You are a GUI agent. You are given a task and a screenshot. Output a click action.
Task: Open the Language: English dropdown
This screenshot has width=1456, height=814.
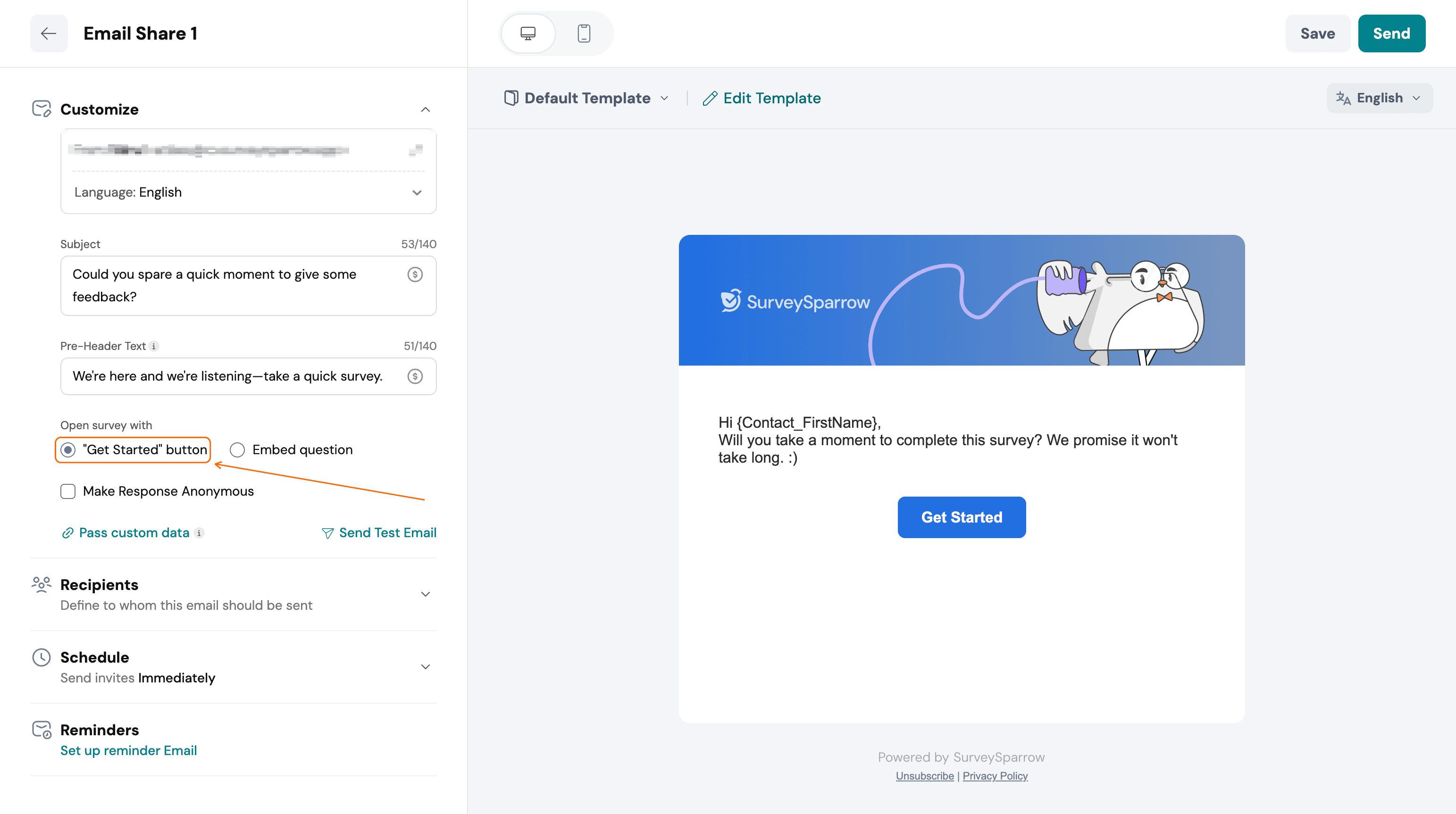point(249,192)
